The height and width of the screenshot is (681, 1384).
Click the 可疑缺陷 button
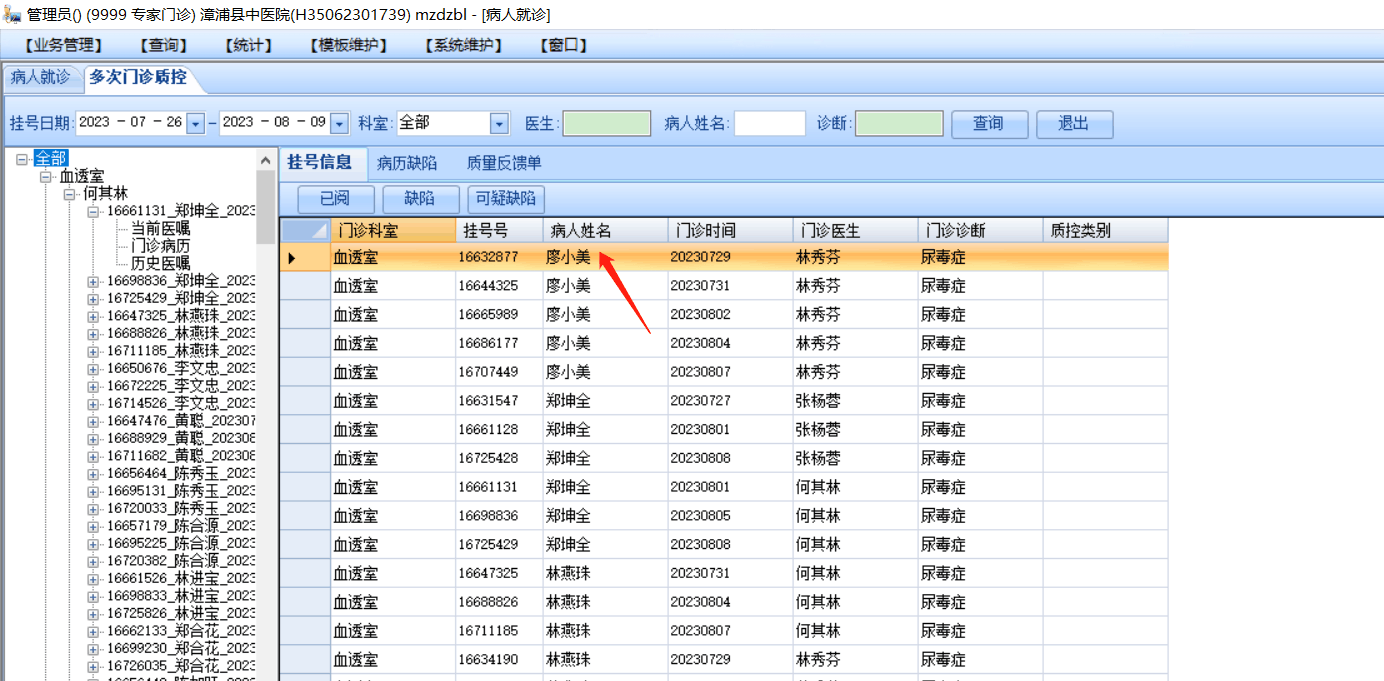(x=506, y=199)
